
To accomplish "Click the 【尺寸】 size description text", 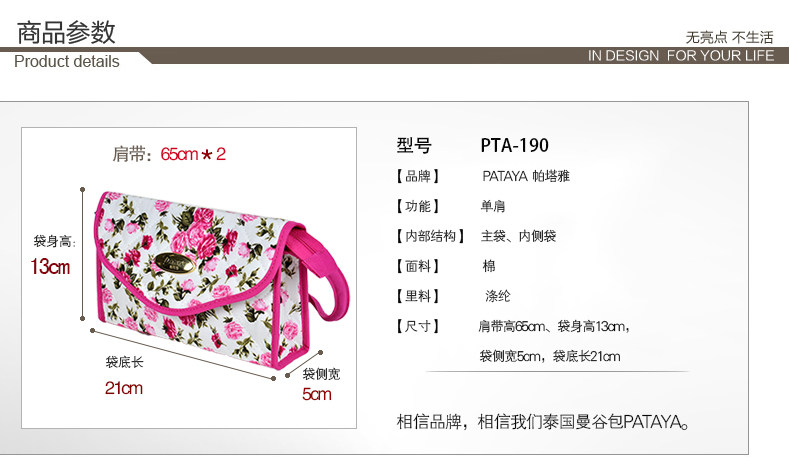I will click(x=554, y=342).
